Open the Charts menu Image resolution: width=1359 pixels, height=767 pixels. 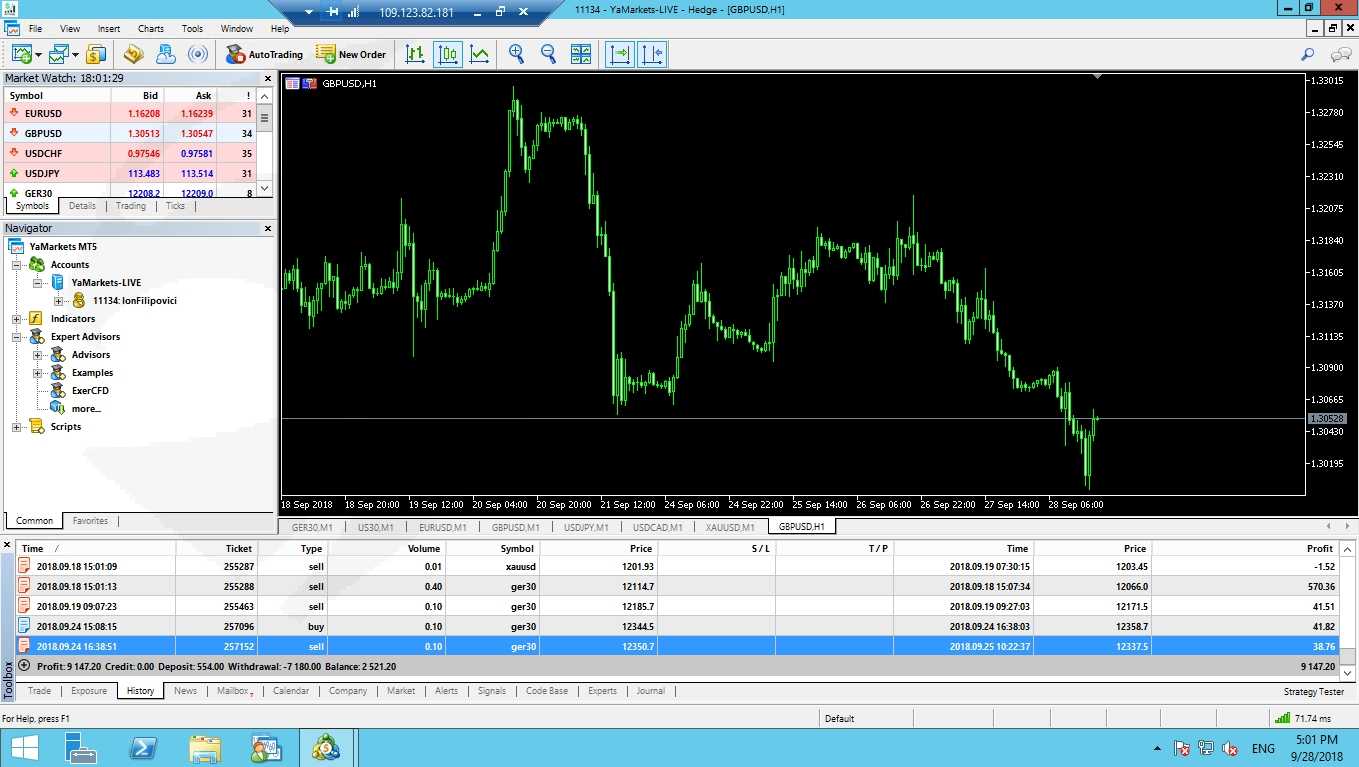pyautogui.click(x=151, y=29)
